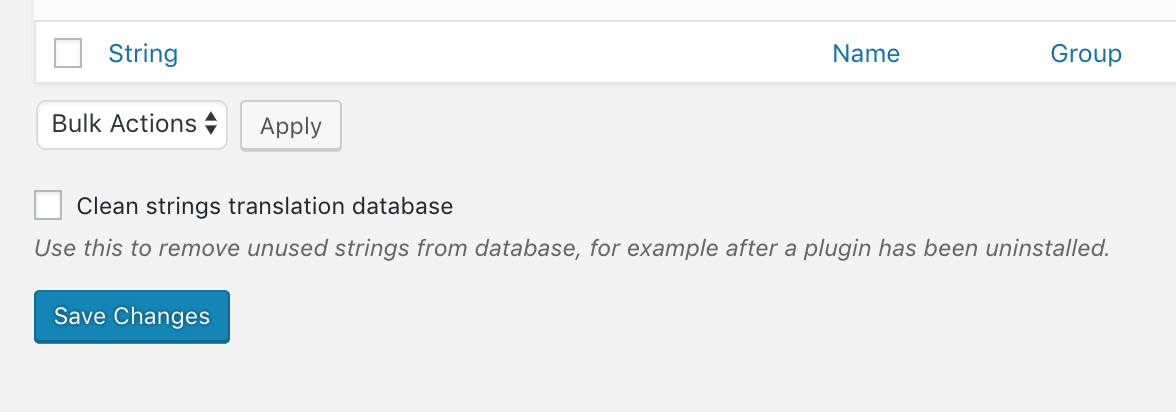This screenshot has height=412, width=1176.
Task: Click the Group column heading
Action: [1086, 53]
